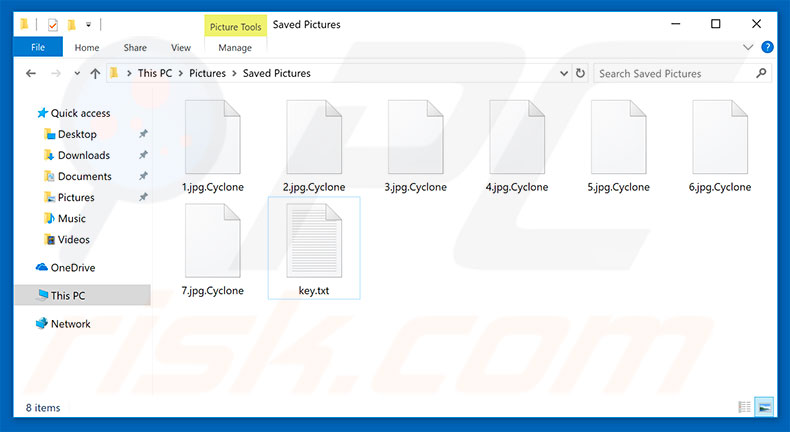The height and width of the screenshot is (432, 790).
Task: Open the Customize Quick Access Toolbar dropdown
Action: tap(88, 24)
